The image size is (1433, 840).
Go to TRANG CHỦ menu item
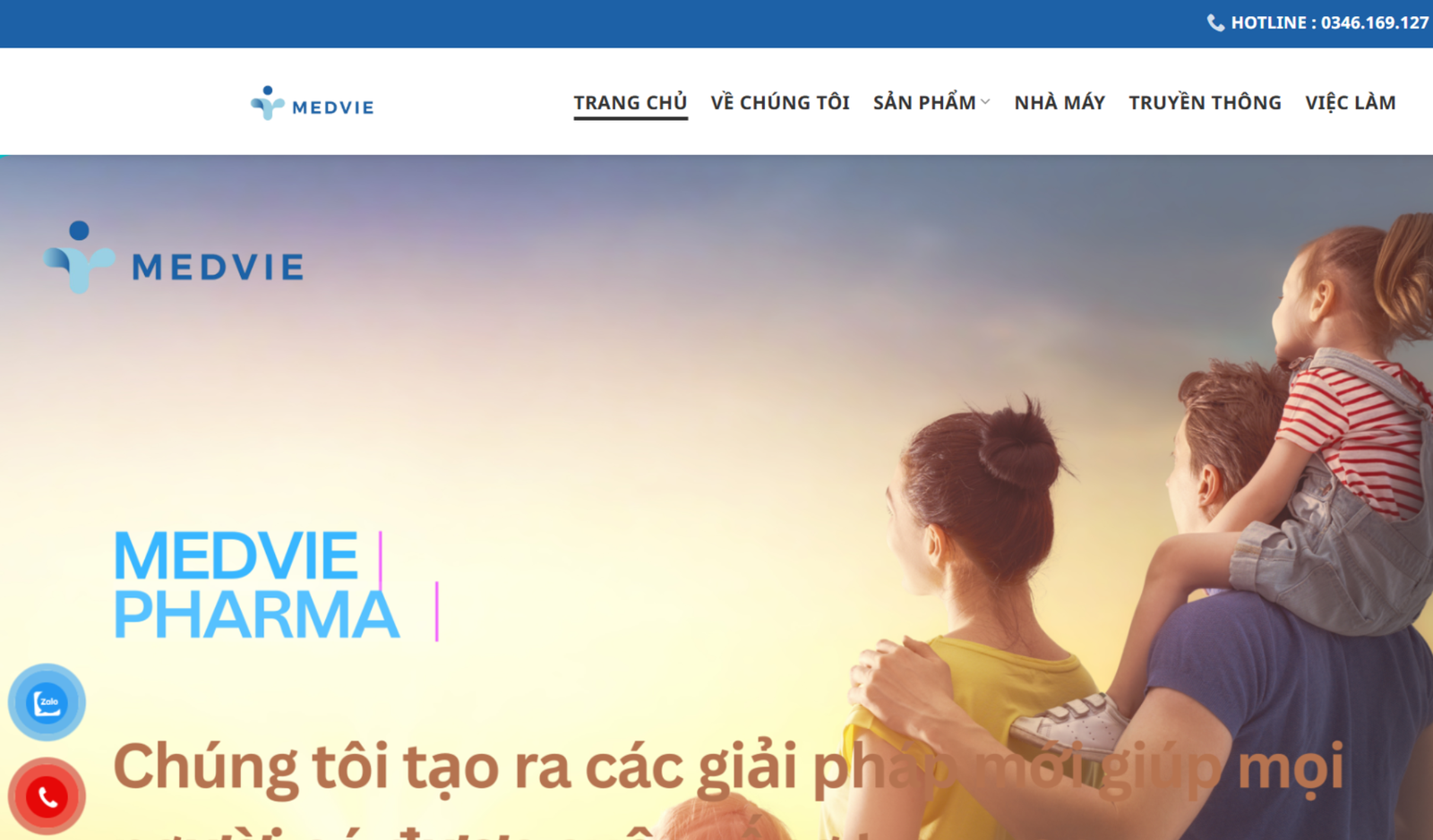click(x=631, y=103)
